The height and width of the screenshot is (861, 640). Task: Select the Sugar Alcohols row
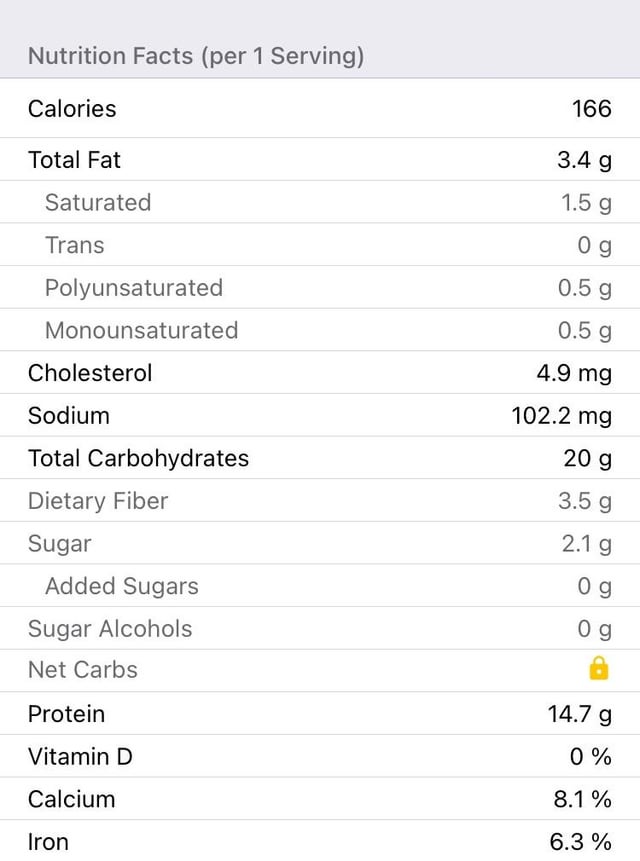click(x=320, y=628)
